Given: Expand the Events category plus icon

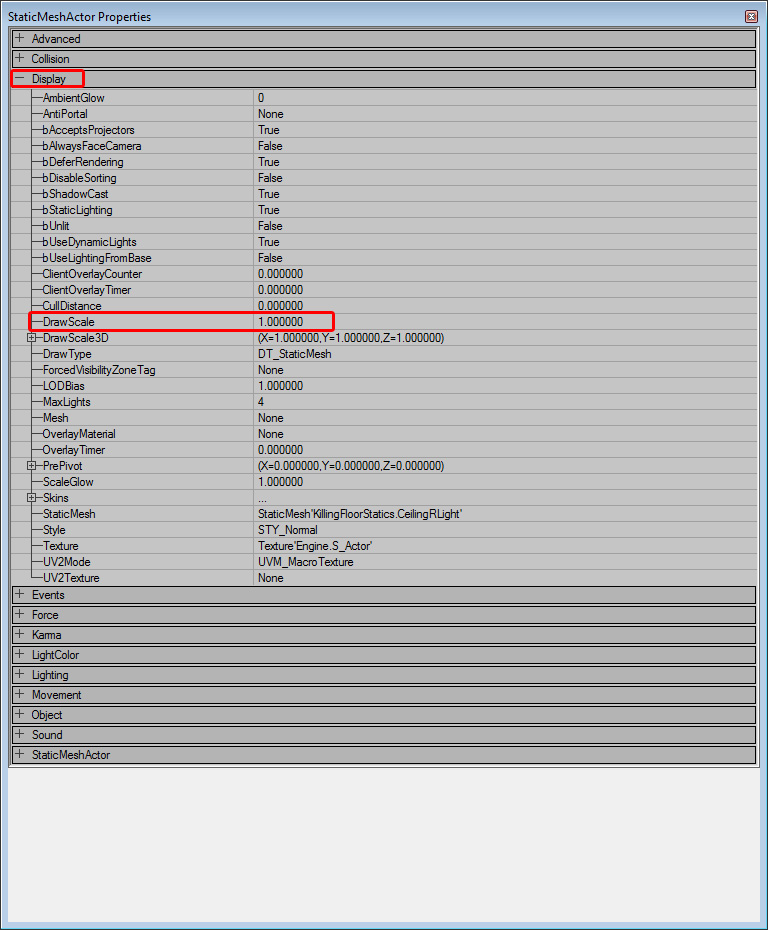Looking at the screenshot, I should (20, 594).
